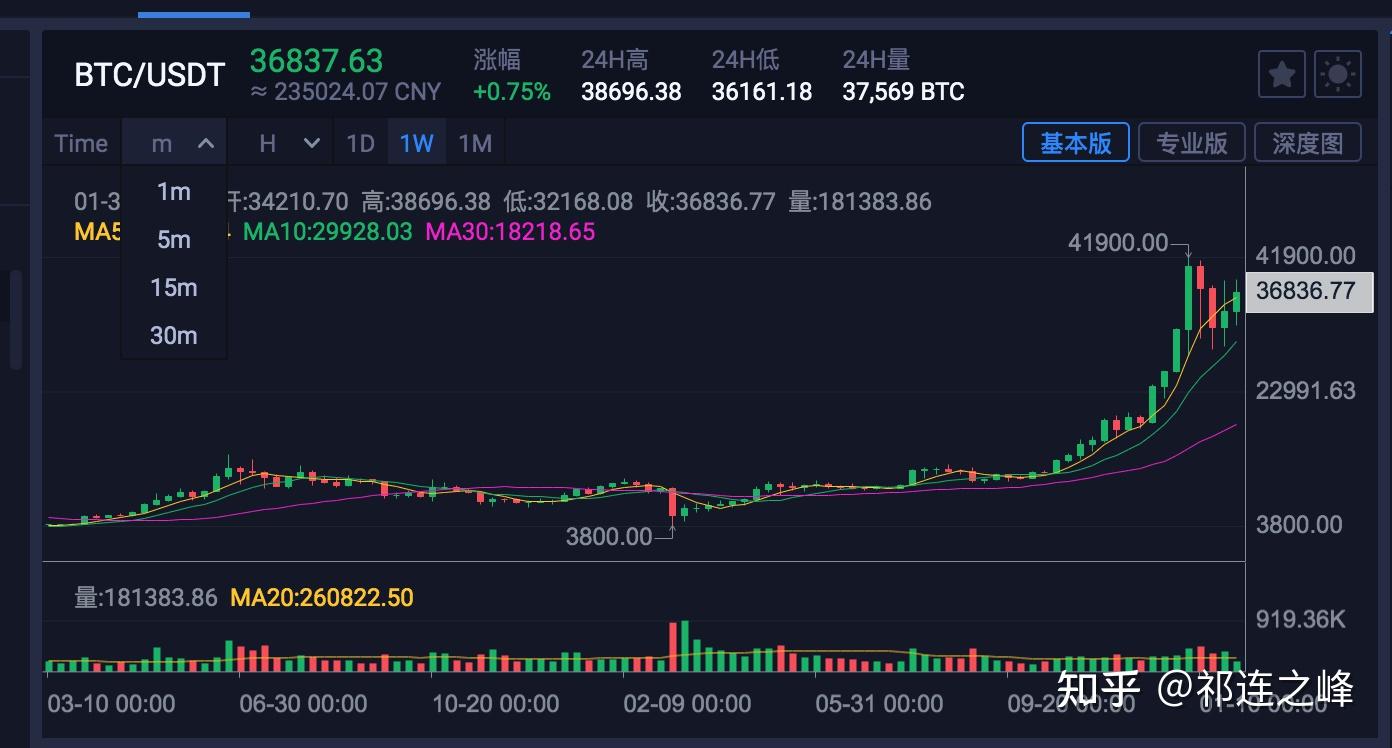Toggle light theme with sun icon
This screenshot has width=1392, height=748.
coord(1339,74)
